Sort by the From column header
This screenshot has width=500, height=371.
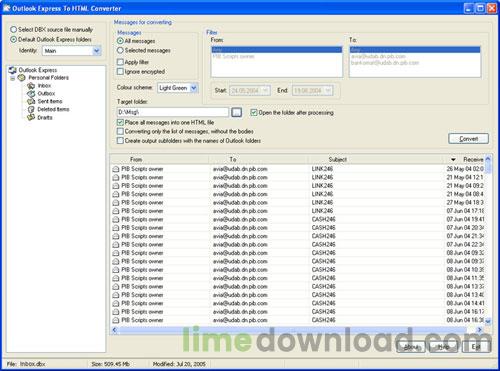(159, 159)
